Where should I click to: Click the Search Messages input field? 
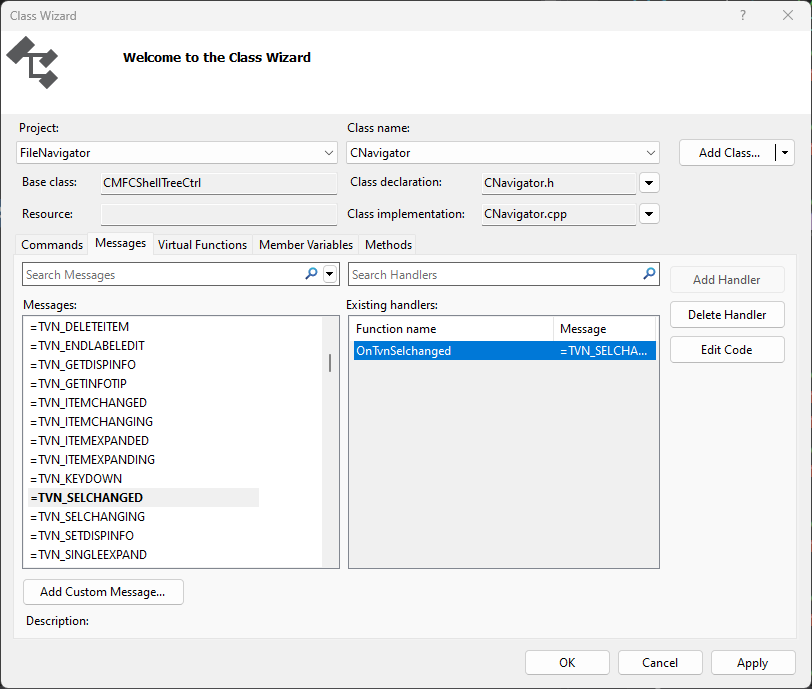163,274
